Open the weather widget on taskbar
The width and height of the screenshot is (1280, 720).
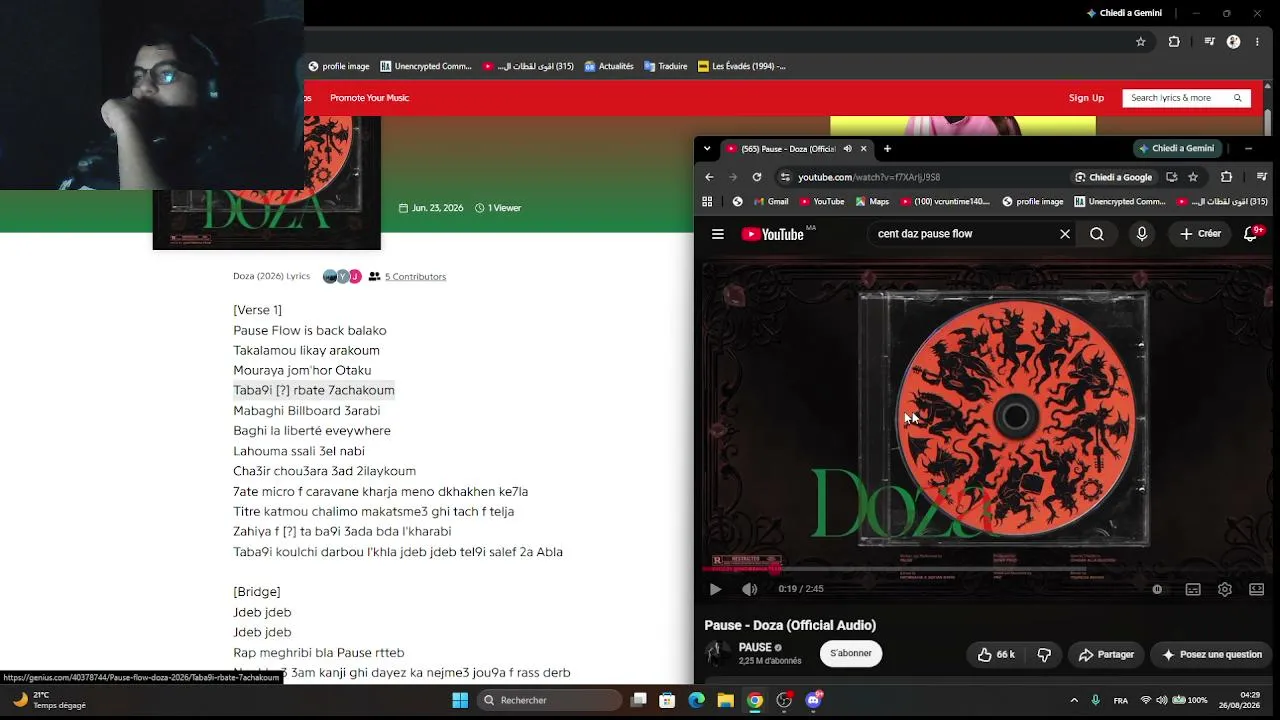click(48, 700)
